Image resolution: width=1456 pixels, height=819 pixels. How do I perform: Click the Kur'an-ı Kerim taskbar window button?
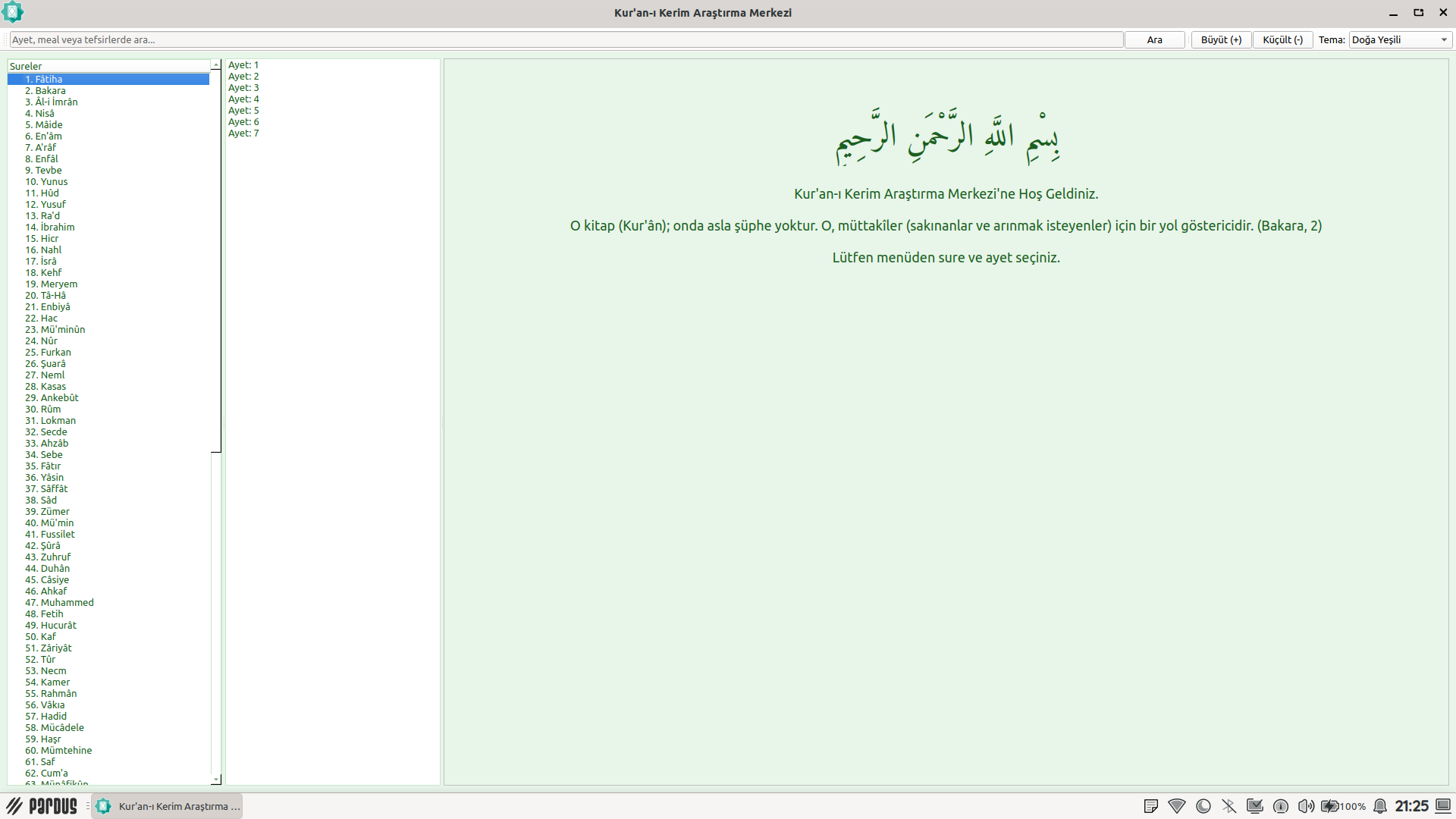pos(168,806)
